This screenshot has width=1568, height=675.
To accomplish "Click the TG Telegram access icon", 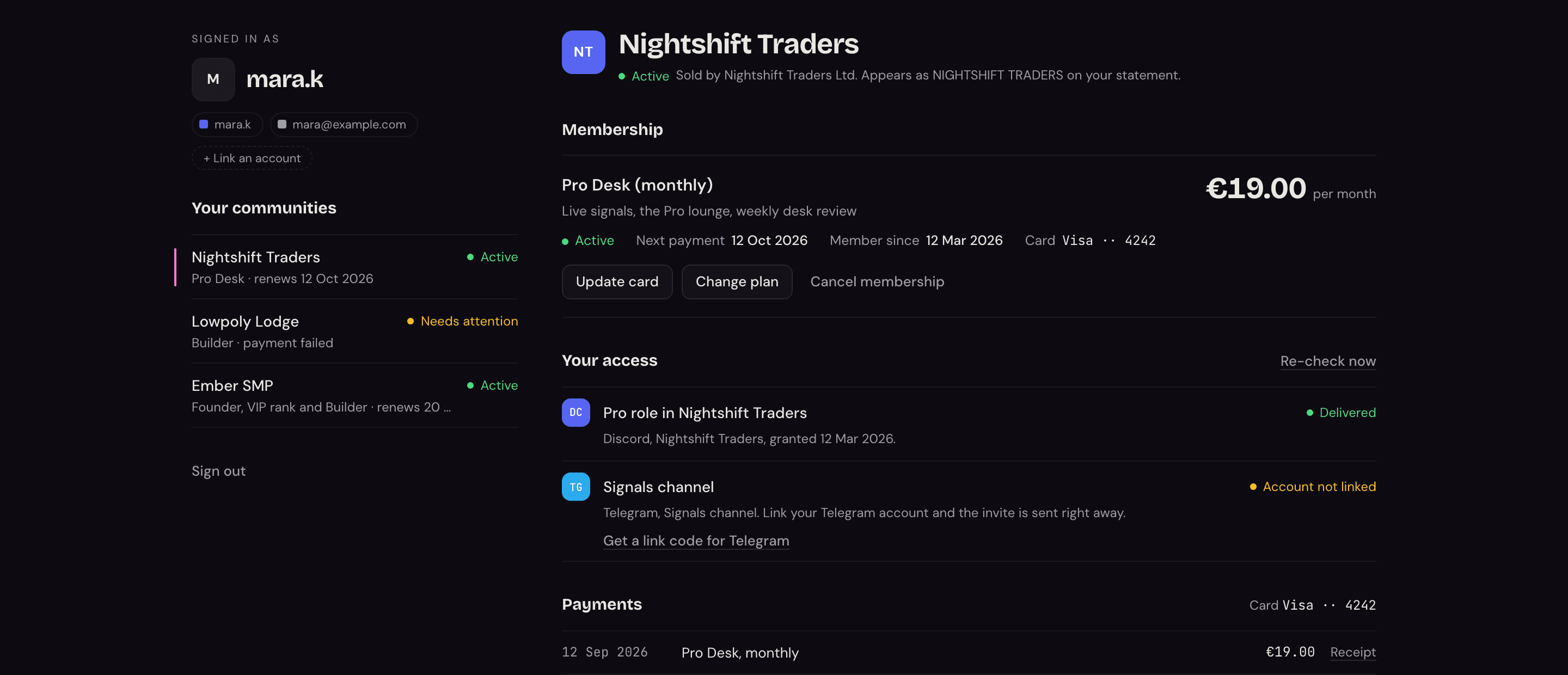I will click(x=576, y=487).
